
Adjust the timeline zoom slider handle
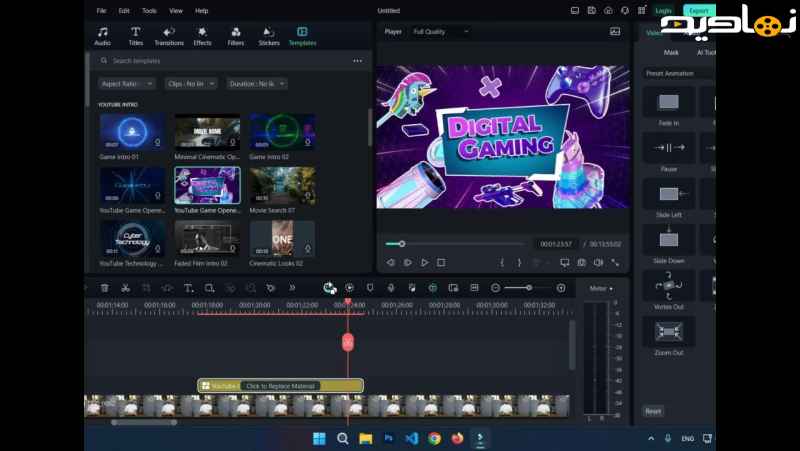coord(529,288)
